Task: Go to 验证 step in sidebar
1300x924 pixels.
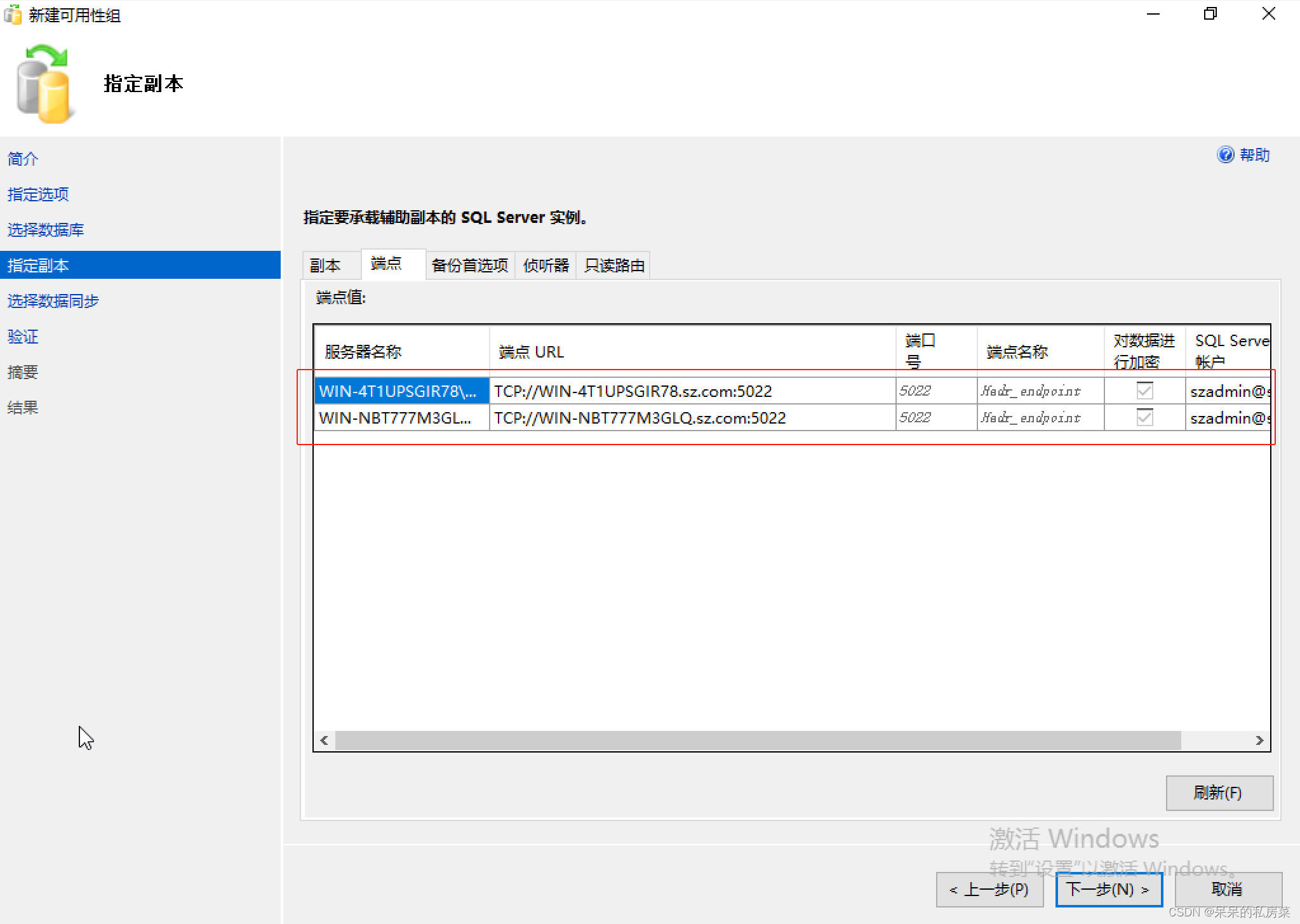Action: click(x=23, y=337)
